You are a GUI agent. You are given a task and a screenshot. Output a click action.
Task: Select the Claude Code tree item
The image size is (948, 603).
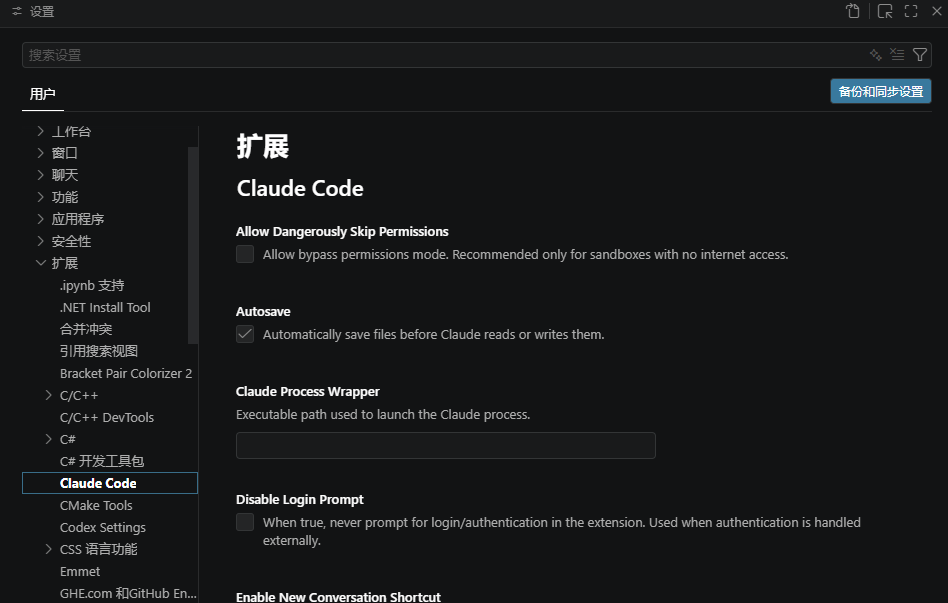[110, 483]
